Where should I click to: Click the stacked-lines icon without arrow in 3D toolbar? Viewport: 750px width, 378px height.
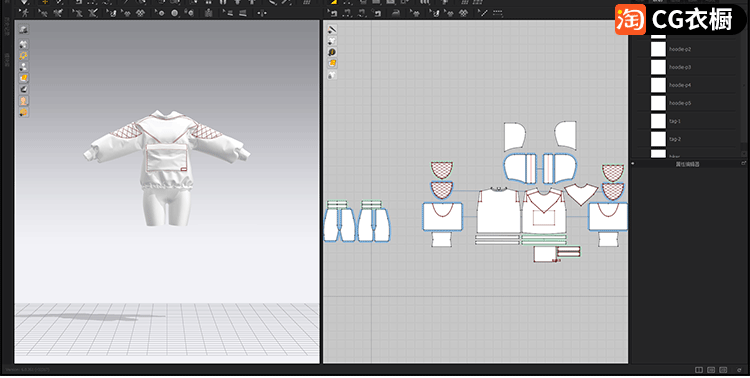tap(242, 13)
